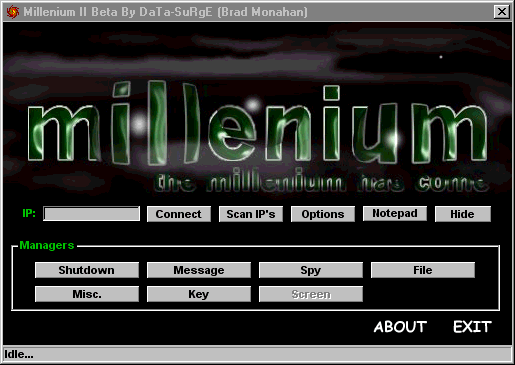Open the Shutdown manager

click(x=87, y=270)
